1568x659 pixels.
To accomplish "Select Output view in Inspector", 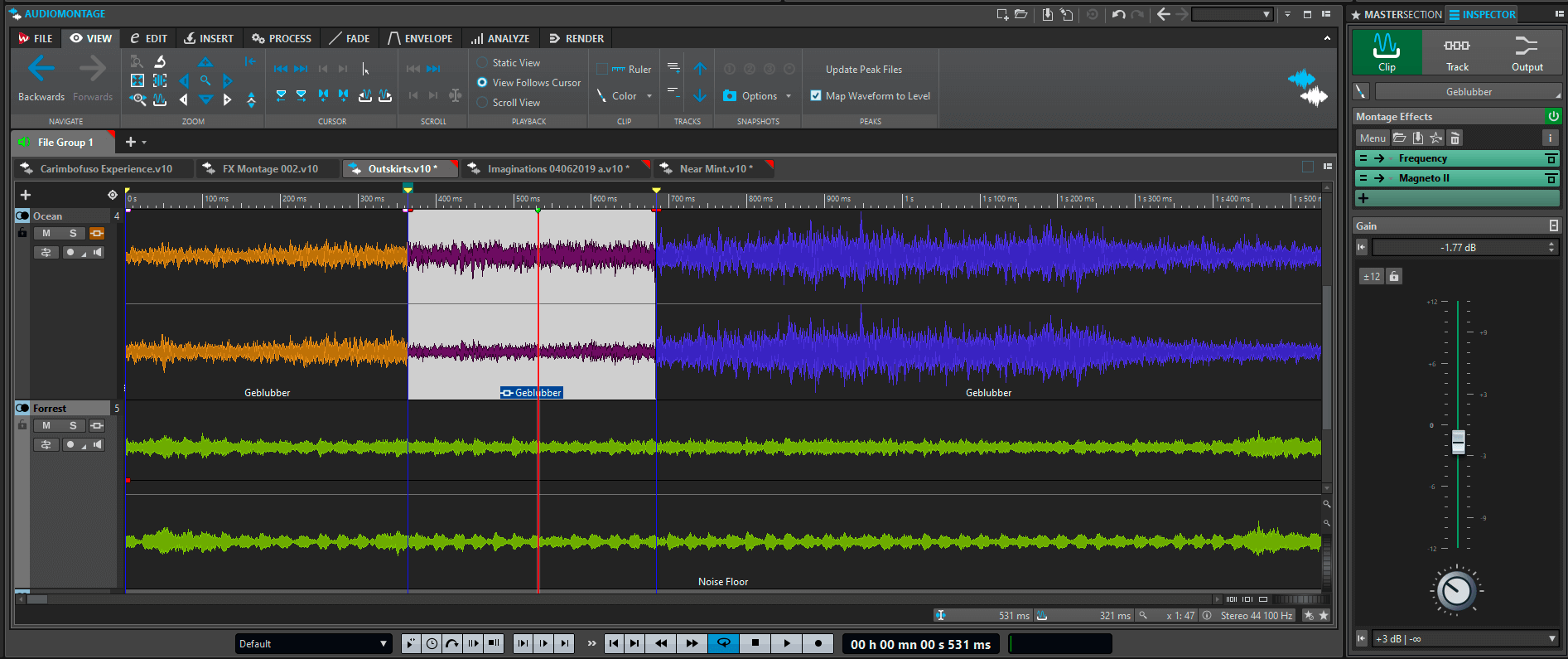I will [1527, 53].
